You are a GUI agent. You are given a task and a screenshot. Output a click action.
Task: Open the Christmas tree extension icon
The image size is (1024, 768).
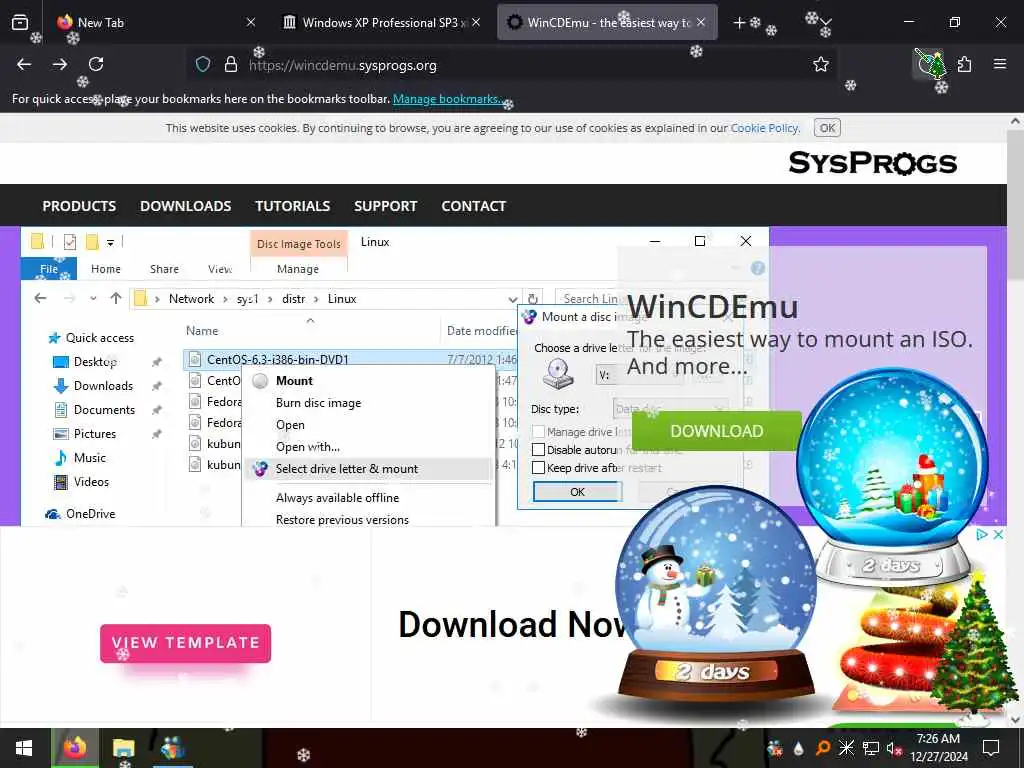point(929,64)
